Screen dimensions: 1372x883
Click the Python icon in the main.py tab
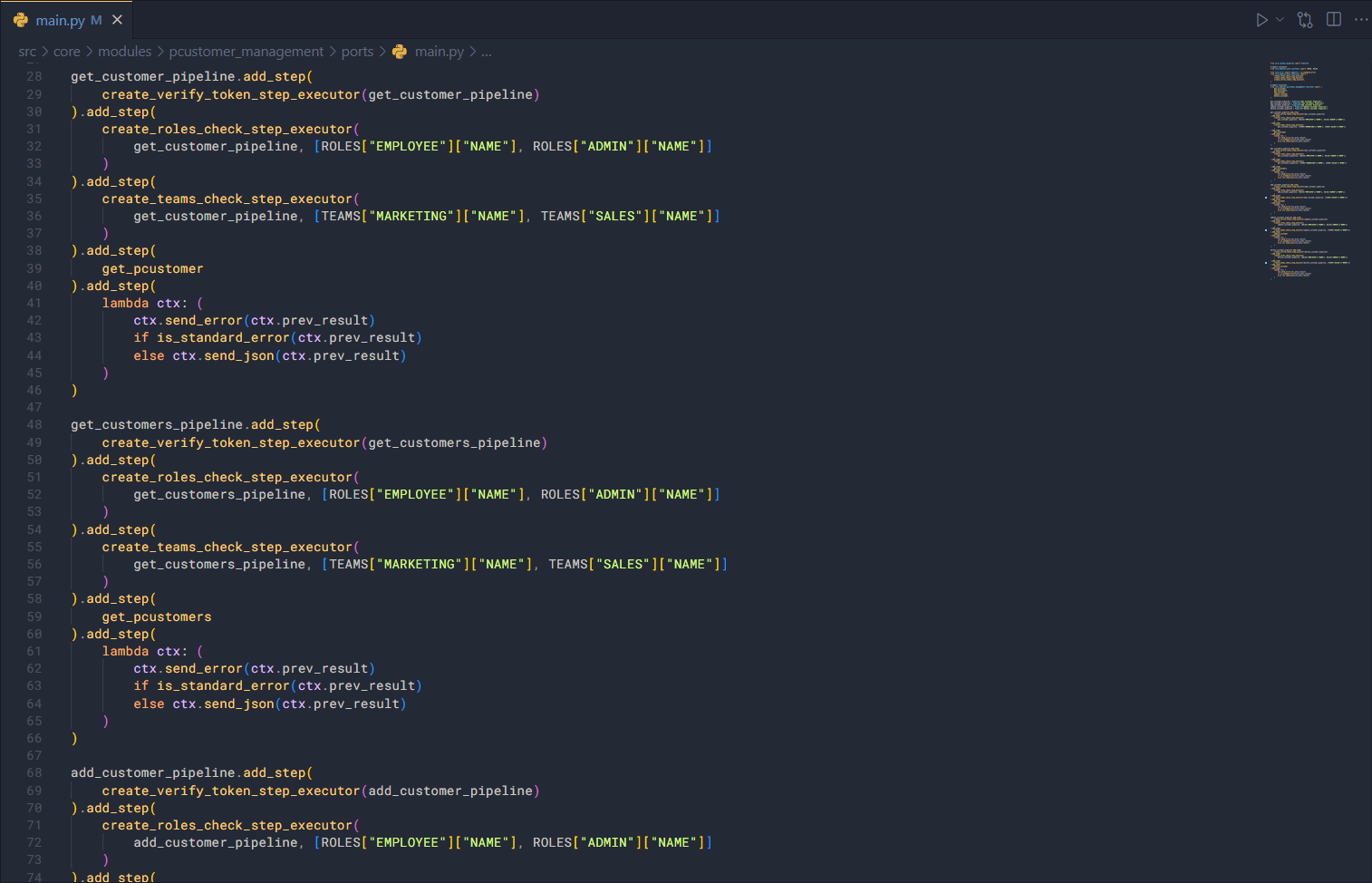(x=21, y=20)
